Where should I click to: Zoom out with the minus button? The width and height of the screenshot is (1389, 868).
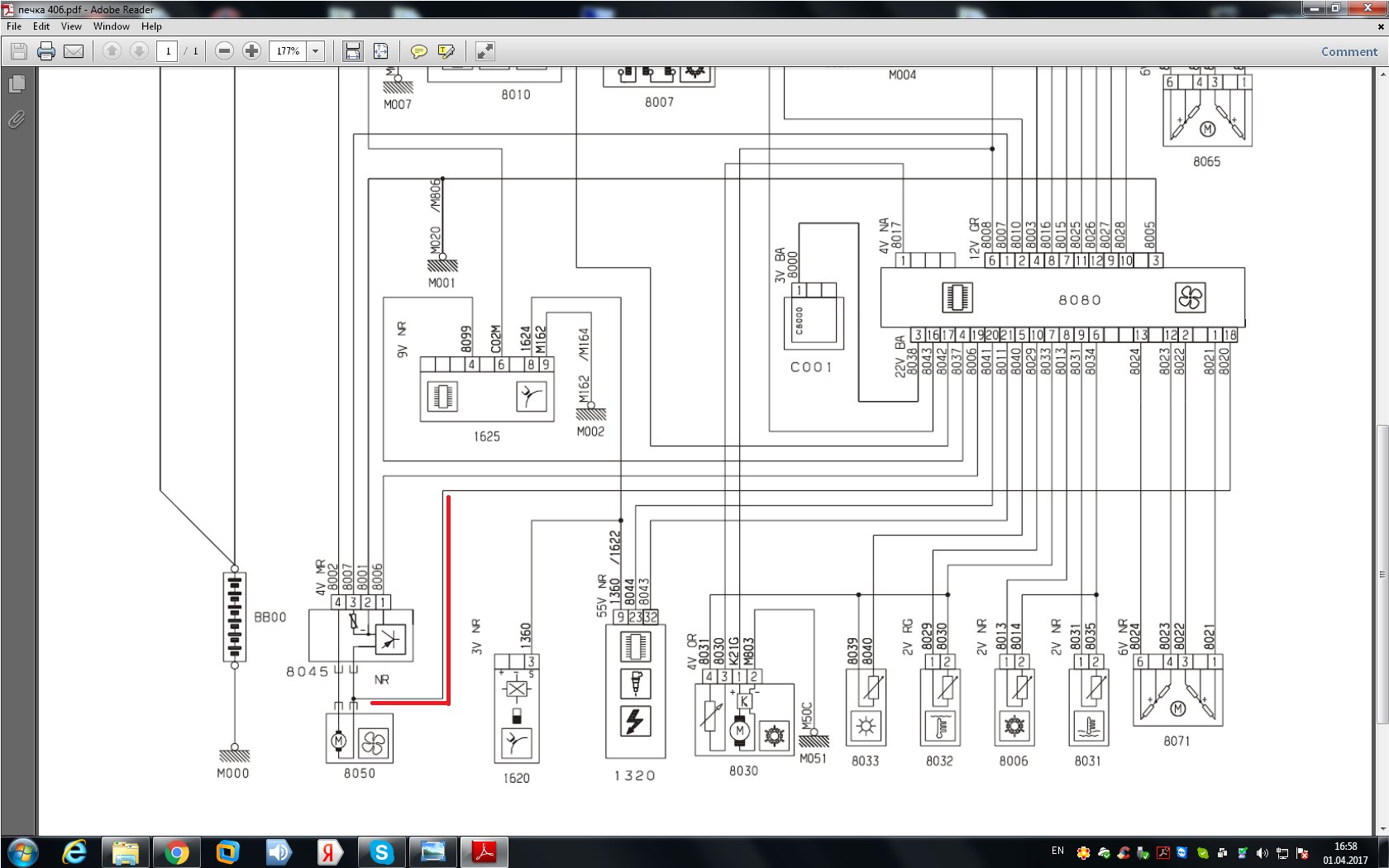224,51
